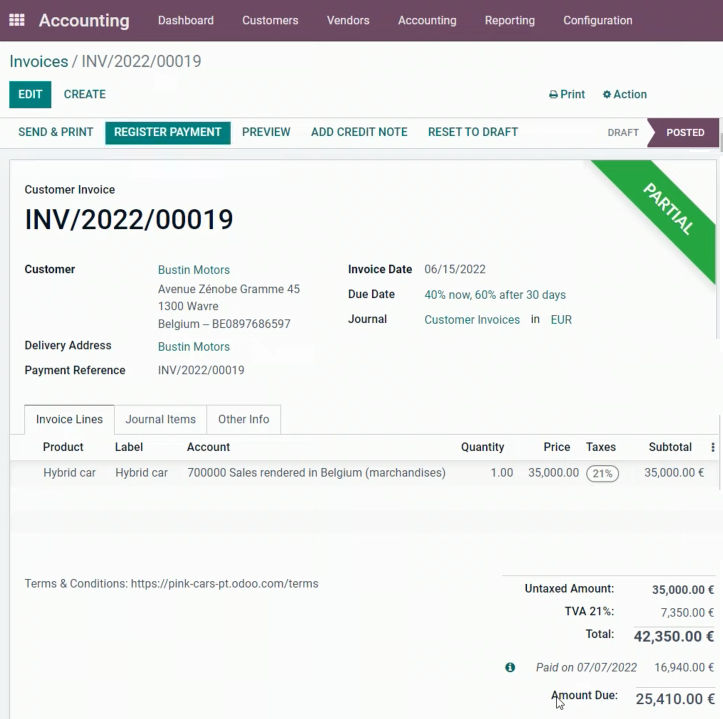Open the apps grid menu icon
Image resolution: width=723 pixels, height=719 pixels.
[17, 20]
